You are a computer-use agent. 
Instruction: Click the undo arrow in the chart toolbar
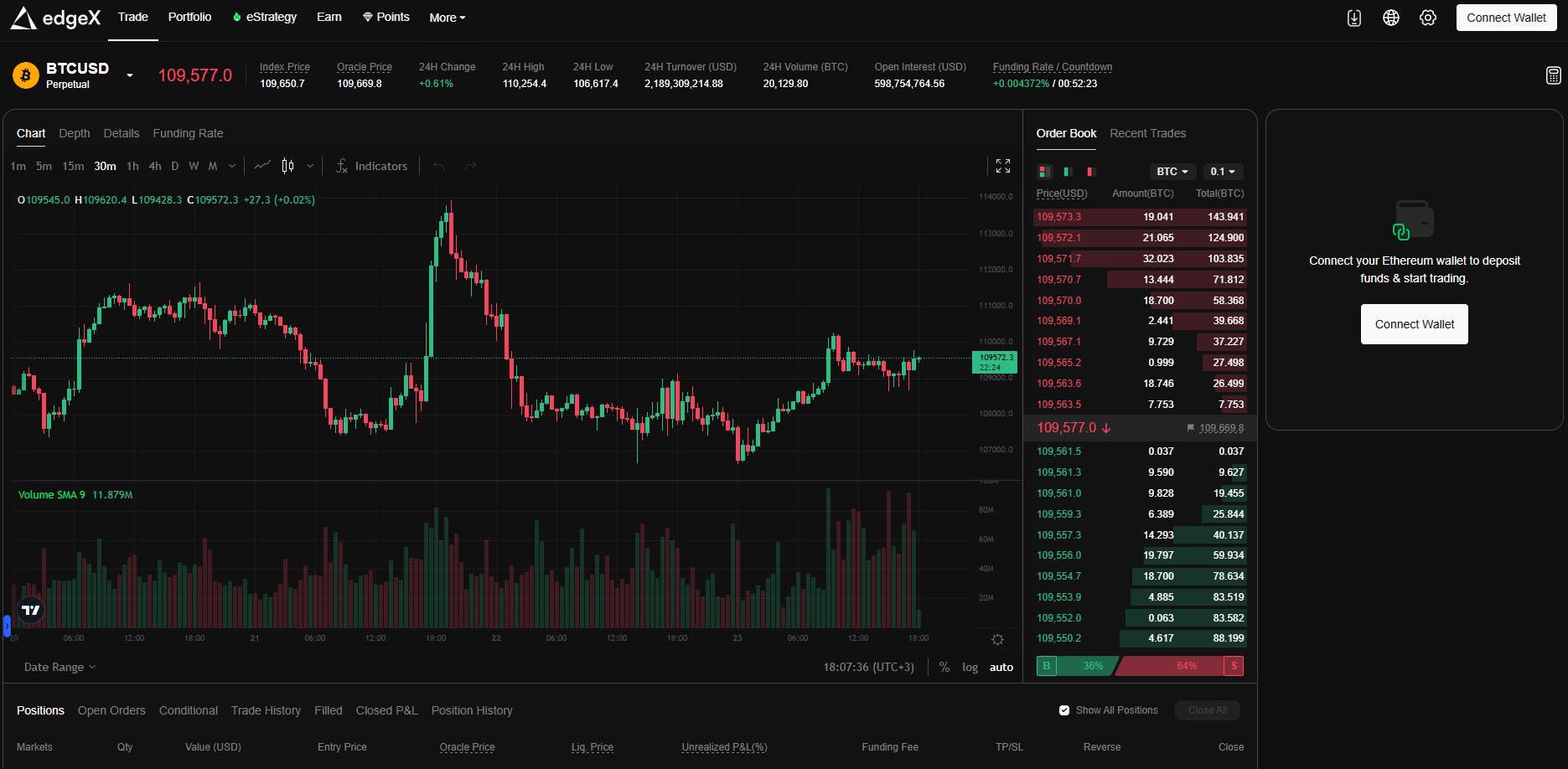coord(437,166)
